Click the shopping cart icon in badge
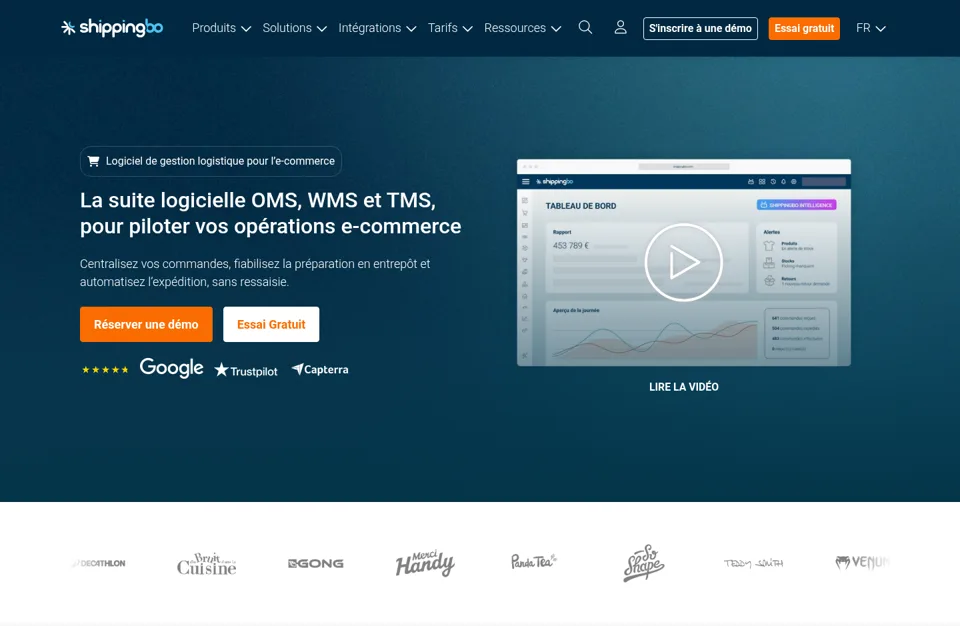The height and width of the screenshot is (640, 960). (94, 161)
